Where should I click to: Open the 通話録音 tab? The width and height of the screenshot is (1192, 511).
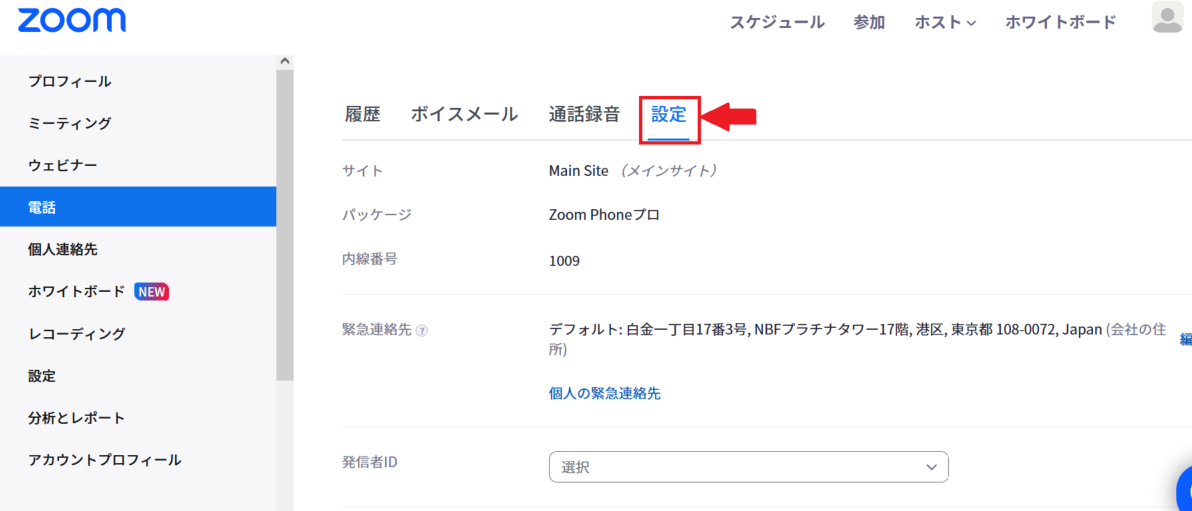pos(585,115)
